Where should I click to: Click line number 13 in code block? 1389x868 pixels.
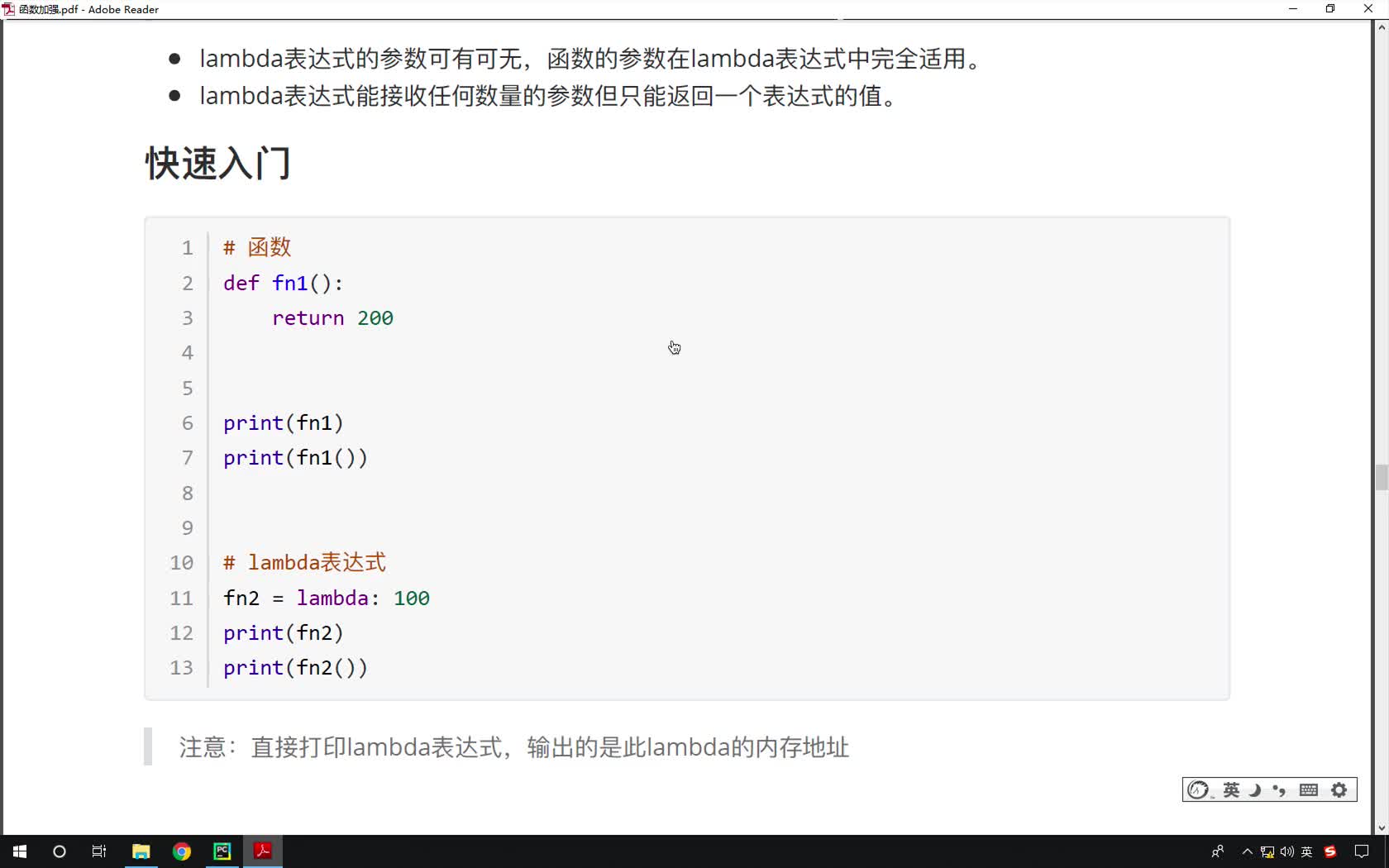tap(182, 668)
